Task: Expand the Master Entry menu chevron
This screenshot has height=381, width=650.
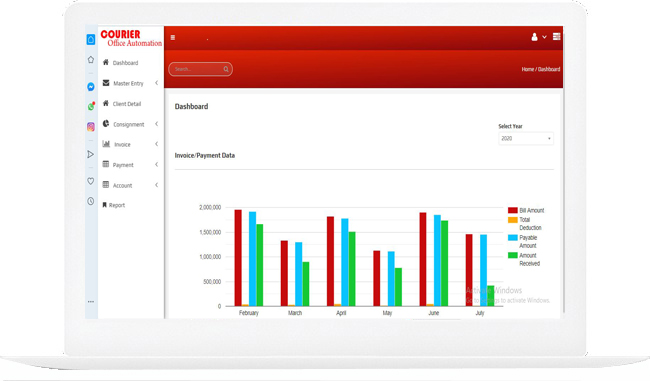Action: (157, 83)
